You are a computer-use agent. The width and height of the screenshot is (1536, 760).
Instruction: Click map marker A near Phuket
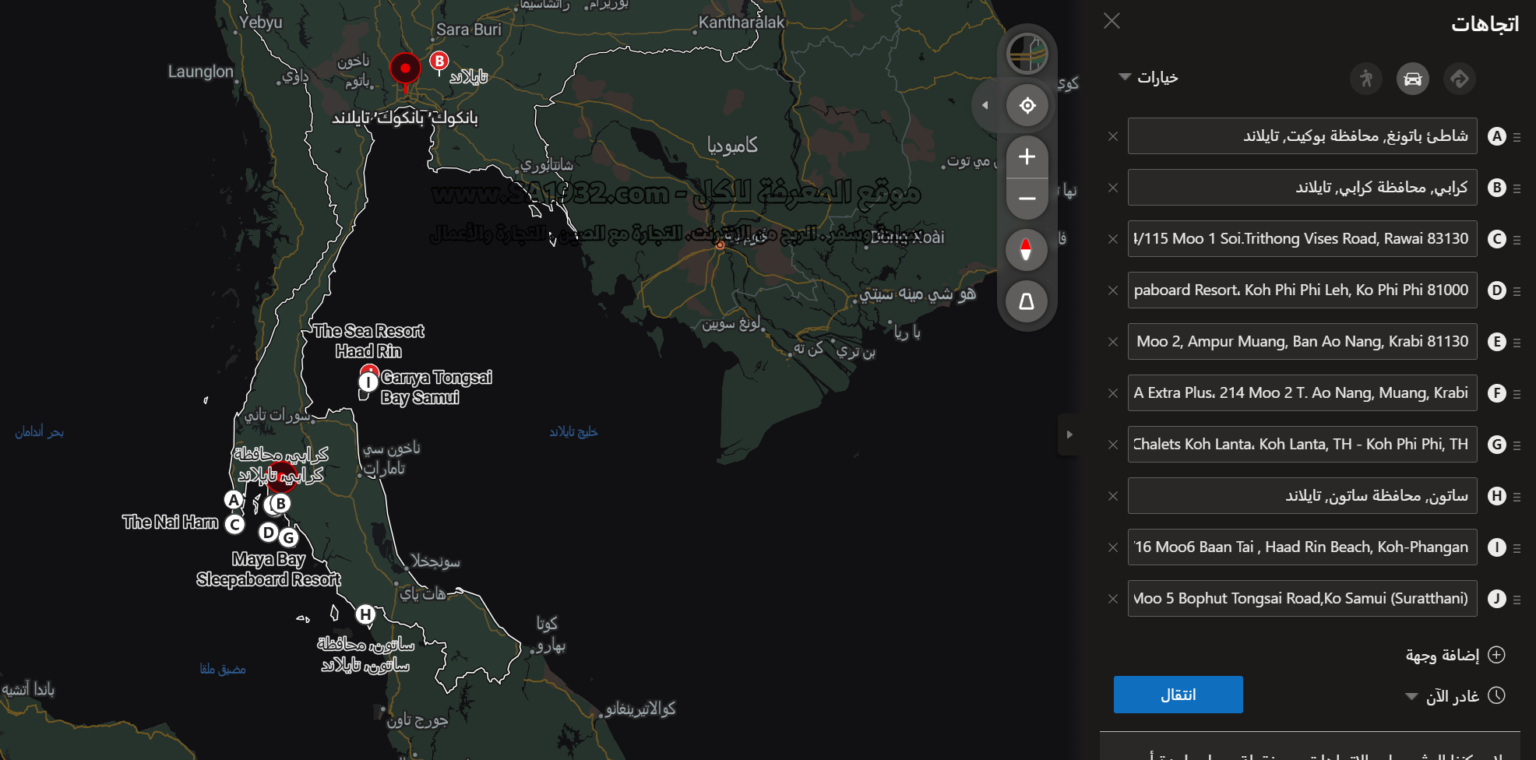[233, 500]
